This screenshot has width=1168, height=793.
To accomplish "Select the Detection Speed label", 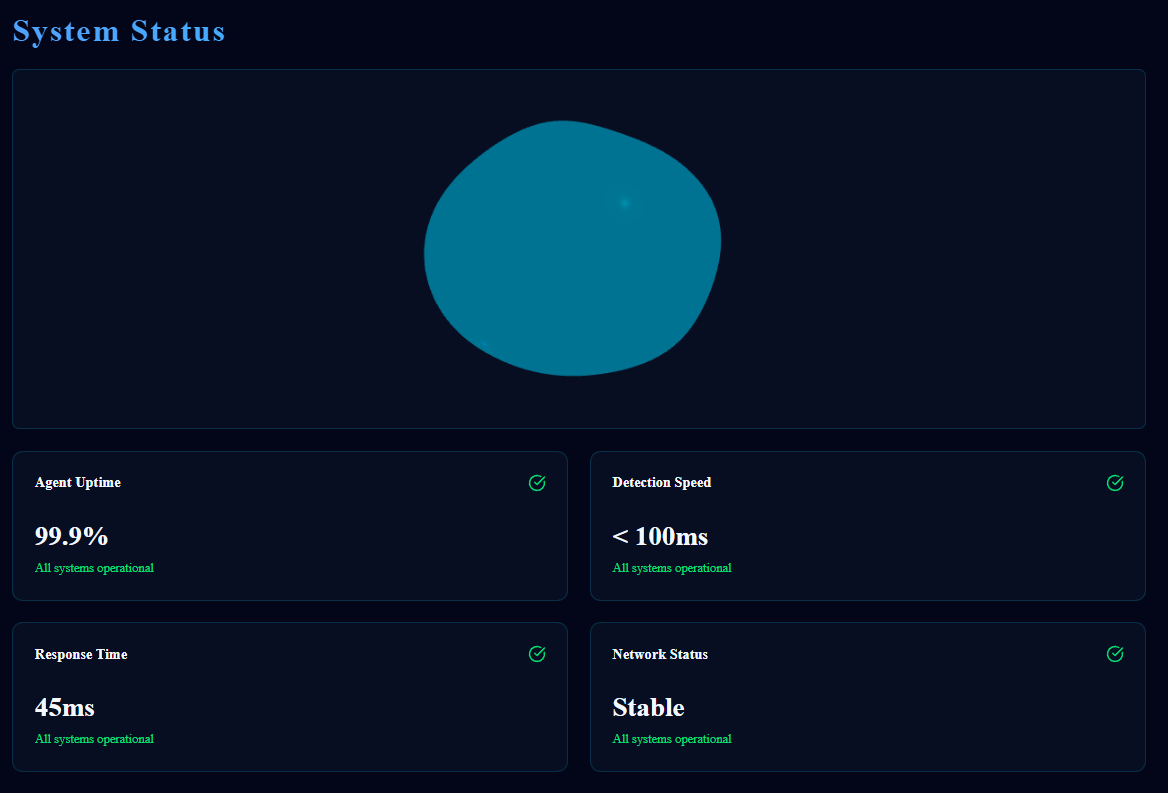I will tap(661, 482).
